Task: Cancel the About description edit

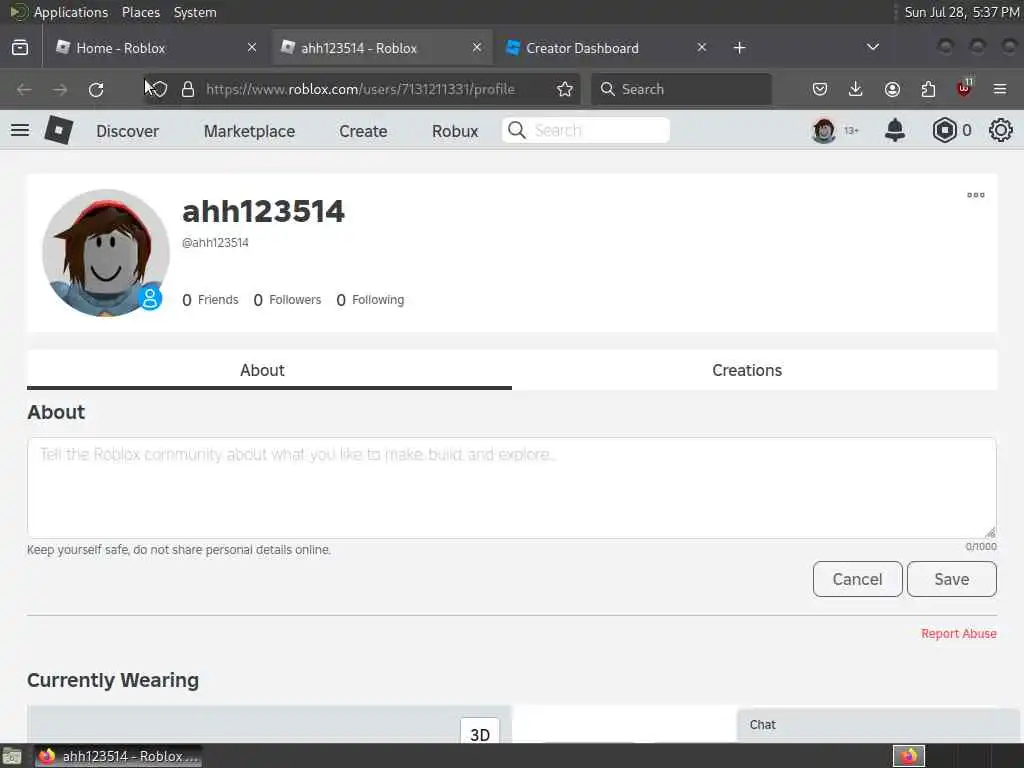Action: (x=857, y=579)
